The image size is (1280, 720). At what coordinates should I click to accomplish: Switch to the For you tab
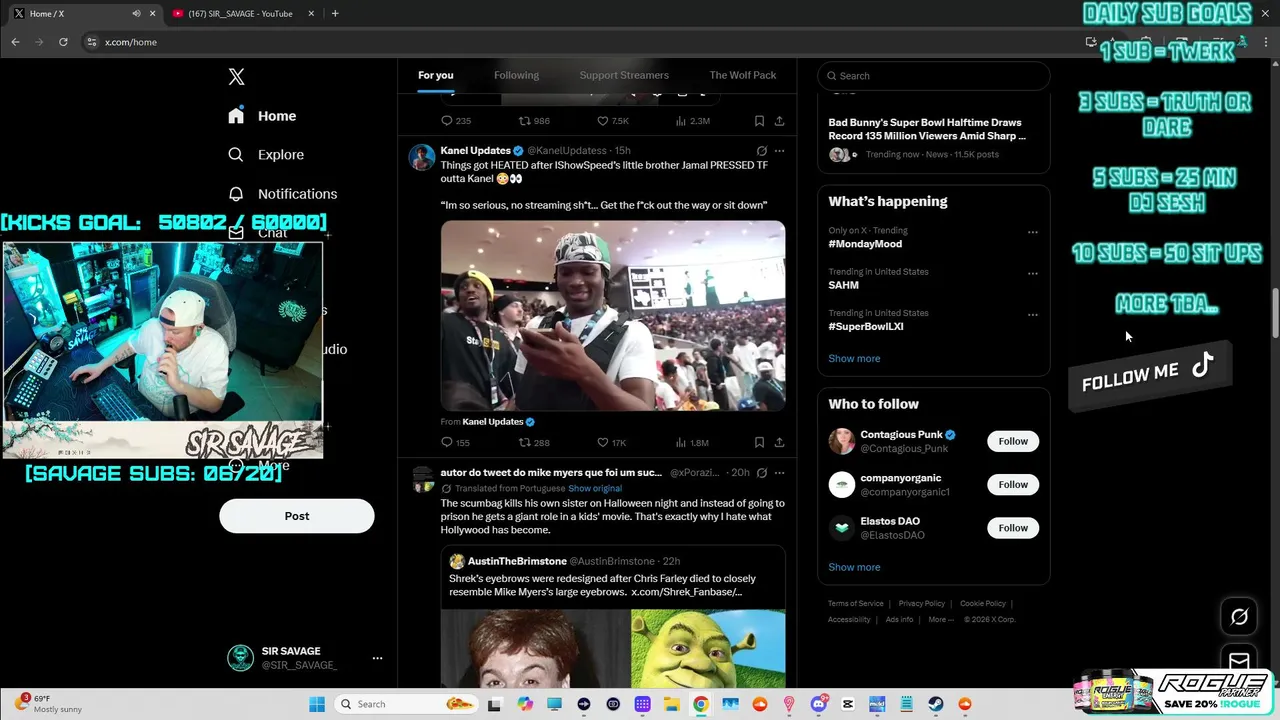pyautogui.click(x=436, y=75)
